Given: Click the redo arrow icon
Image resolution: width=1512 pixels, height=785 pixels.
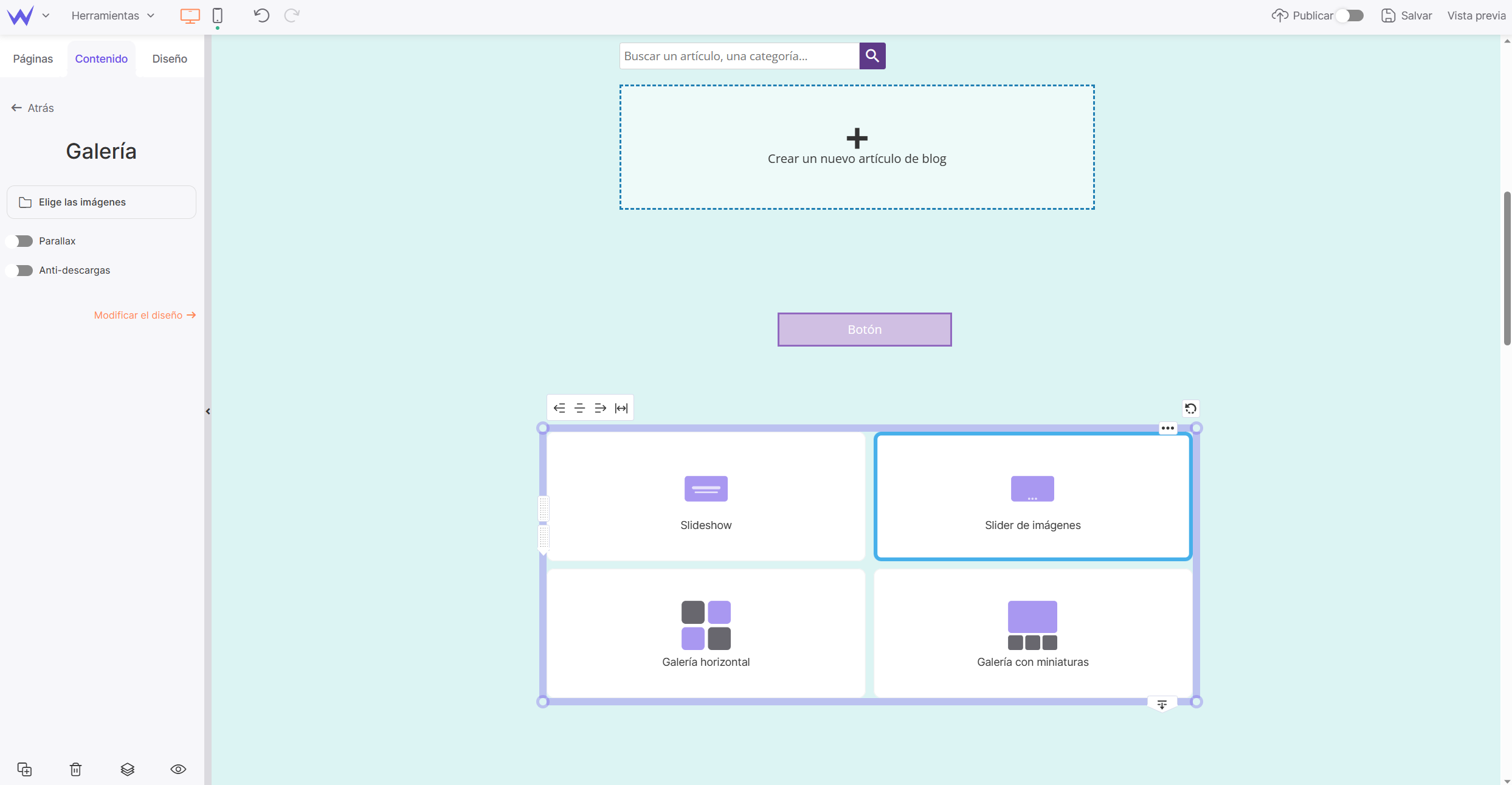Looking at the screenshot, I should 293,15.
